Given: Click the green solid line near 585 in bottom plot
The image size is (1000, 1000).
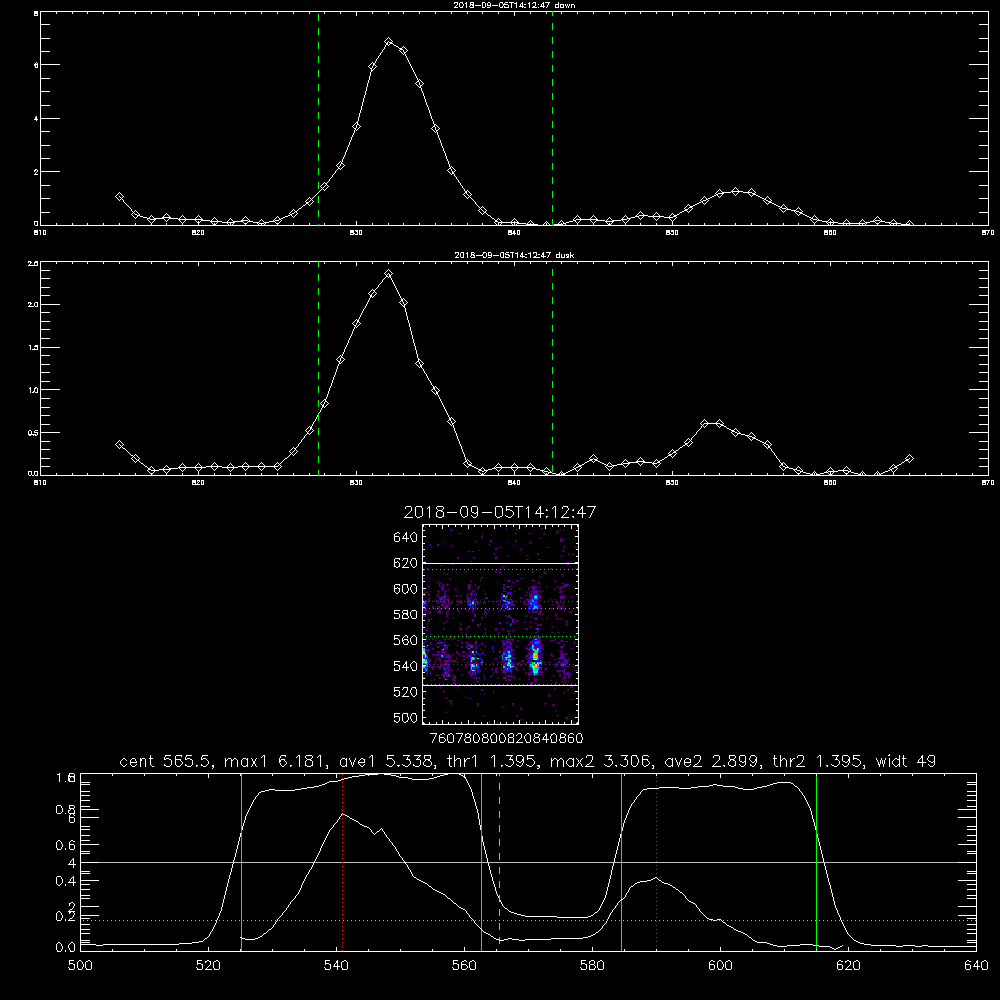Looking at the screenshot, I should (621, 861).
